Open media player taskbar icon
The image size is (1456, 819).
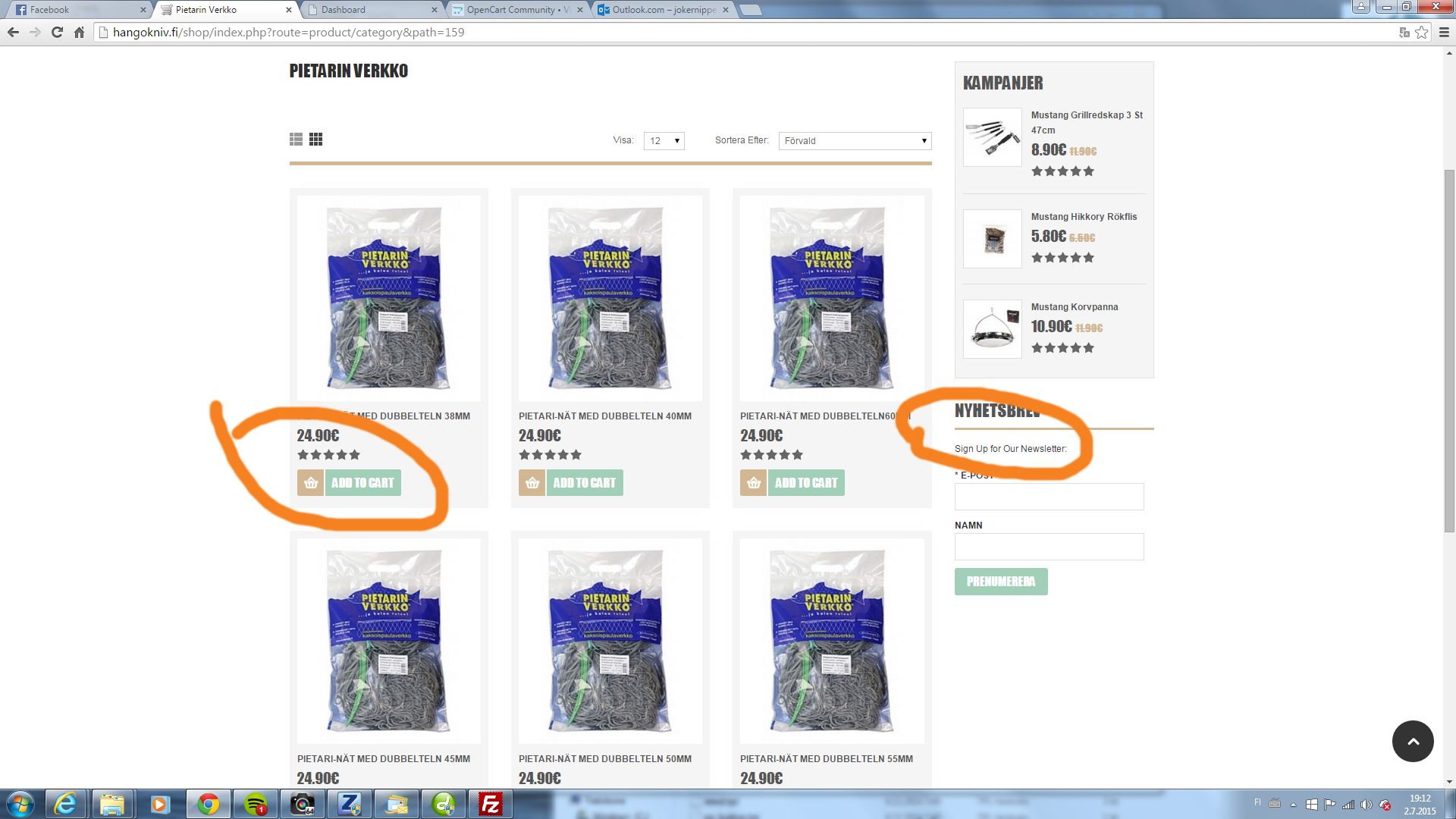[159, 804]
